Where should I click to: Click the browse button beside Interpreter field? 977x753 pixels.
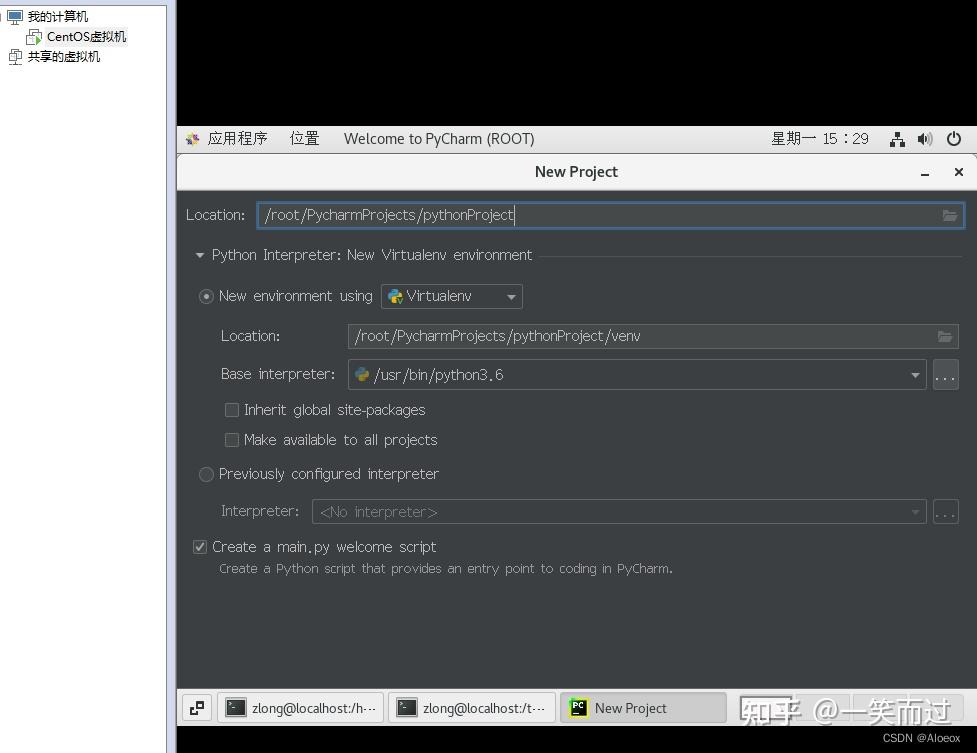pyautogui.click(x=945, y=511)
